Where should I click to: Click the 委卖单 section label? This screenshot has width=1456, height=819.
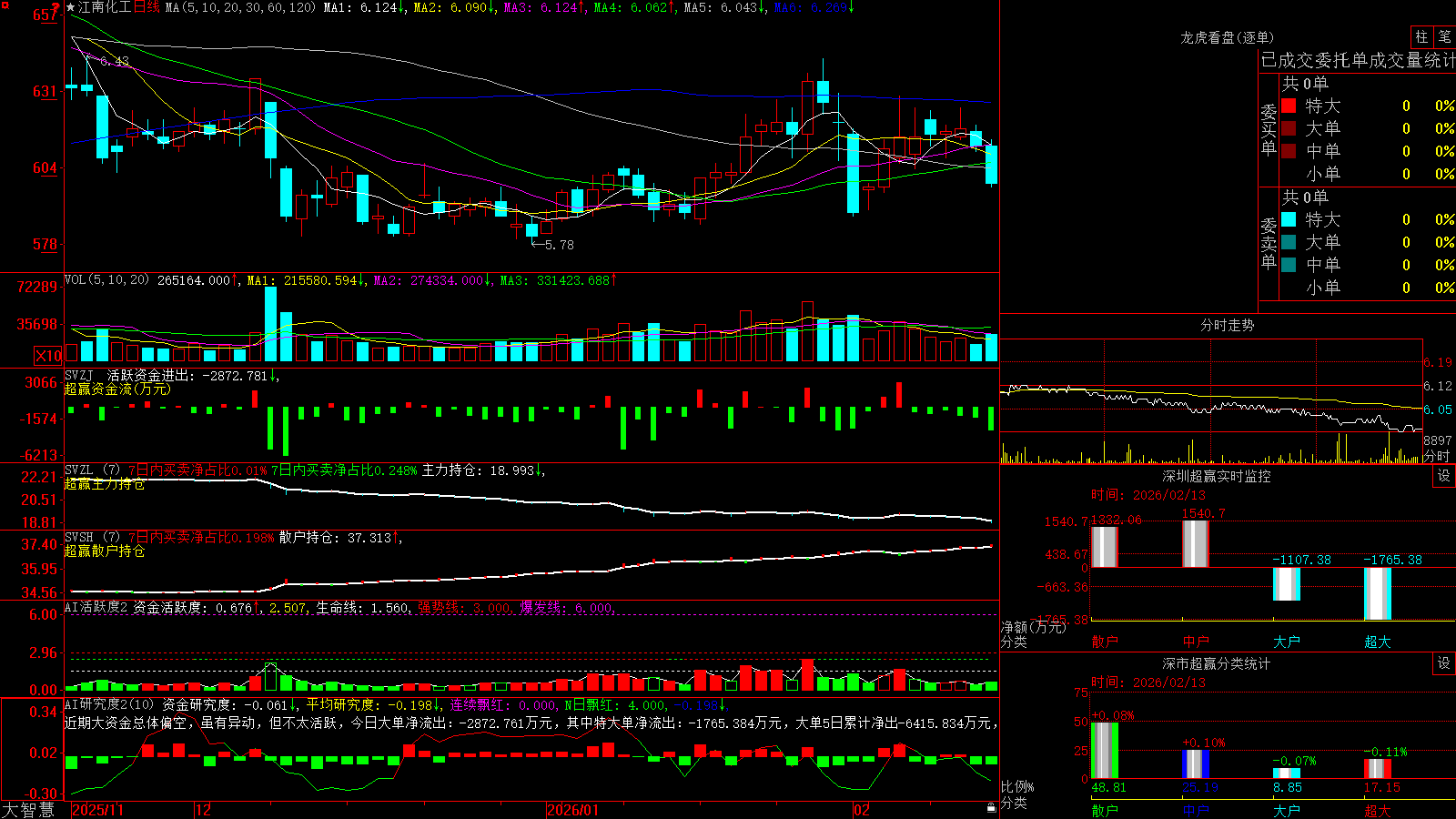click(x=1269, y=243)
